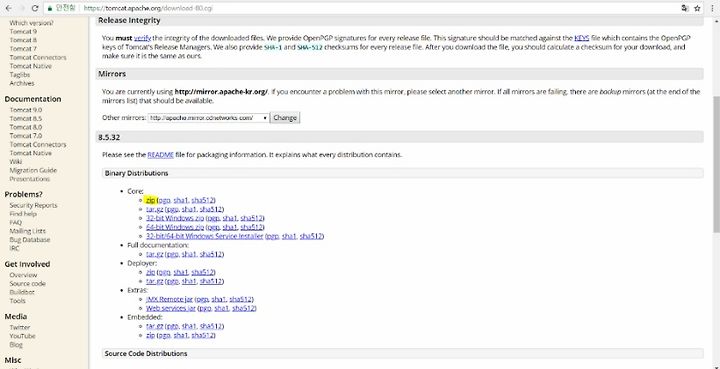Click the browser forward arrow

(22, 8)
